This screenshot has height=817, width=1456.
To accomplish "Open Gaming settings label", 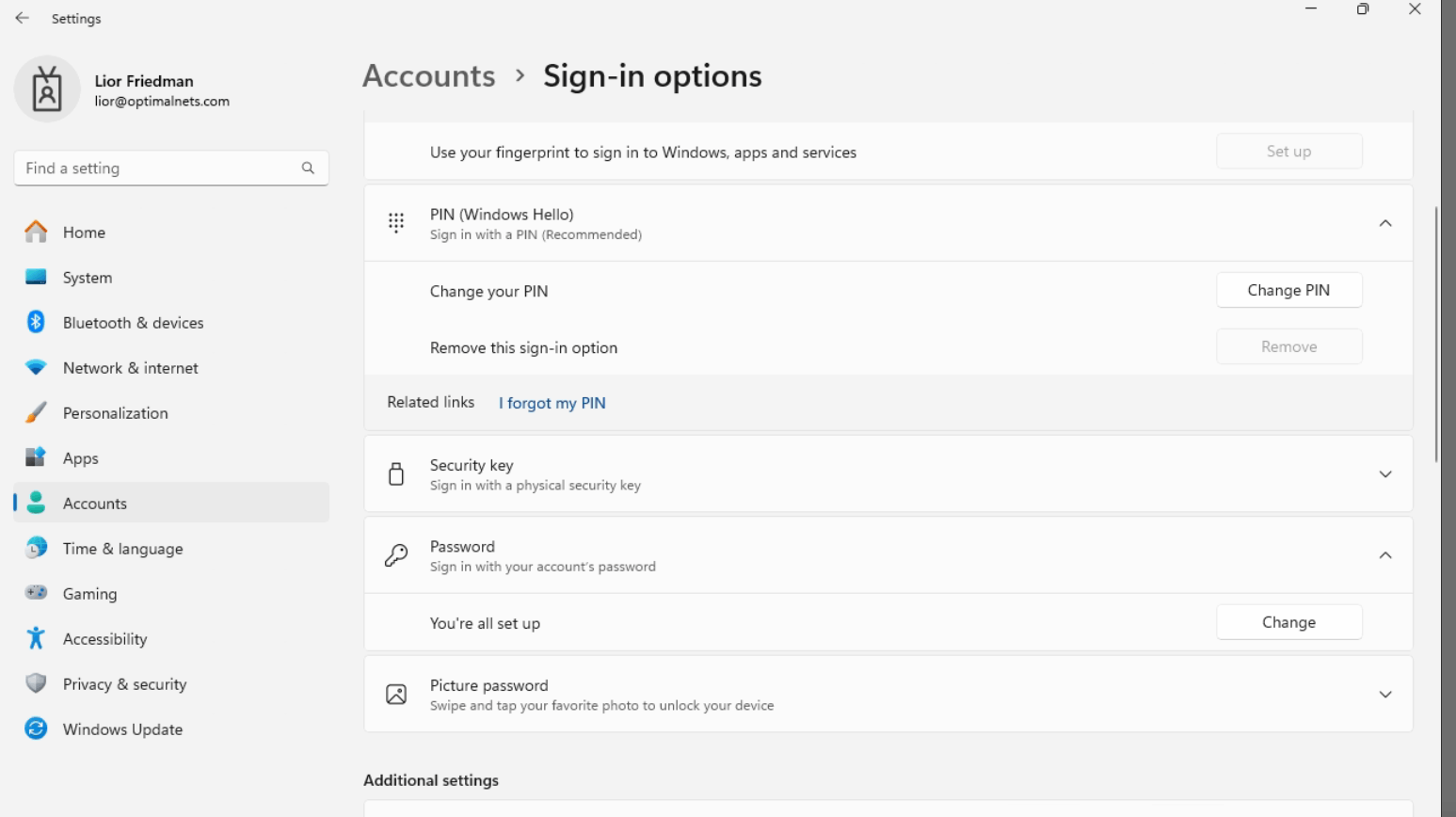I will pyautogui.click(x=90, y=594).
